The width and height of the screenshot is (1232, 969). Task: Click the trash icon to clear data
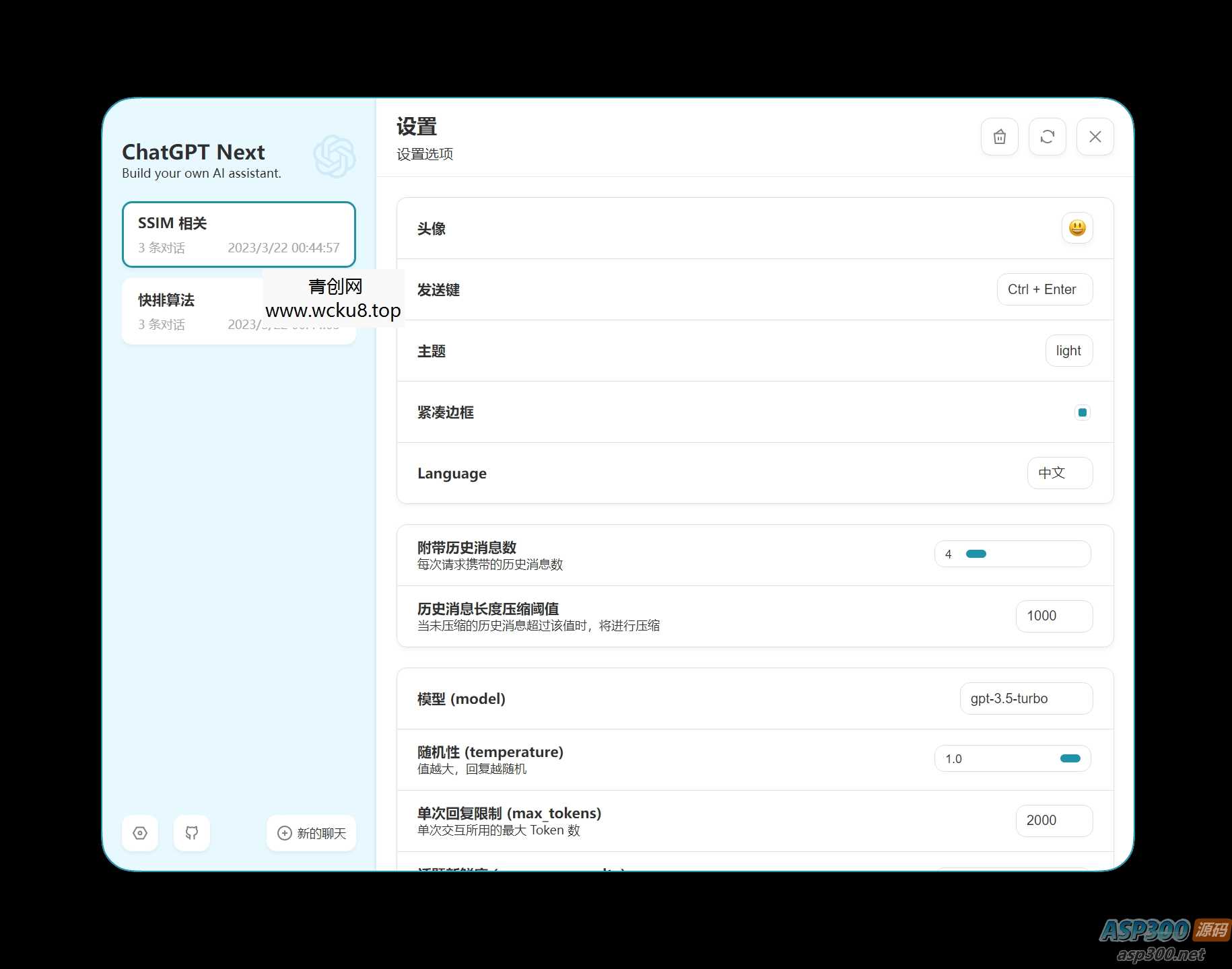tap(999, 137)
